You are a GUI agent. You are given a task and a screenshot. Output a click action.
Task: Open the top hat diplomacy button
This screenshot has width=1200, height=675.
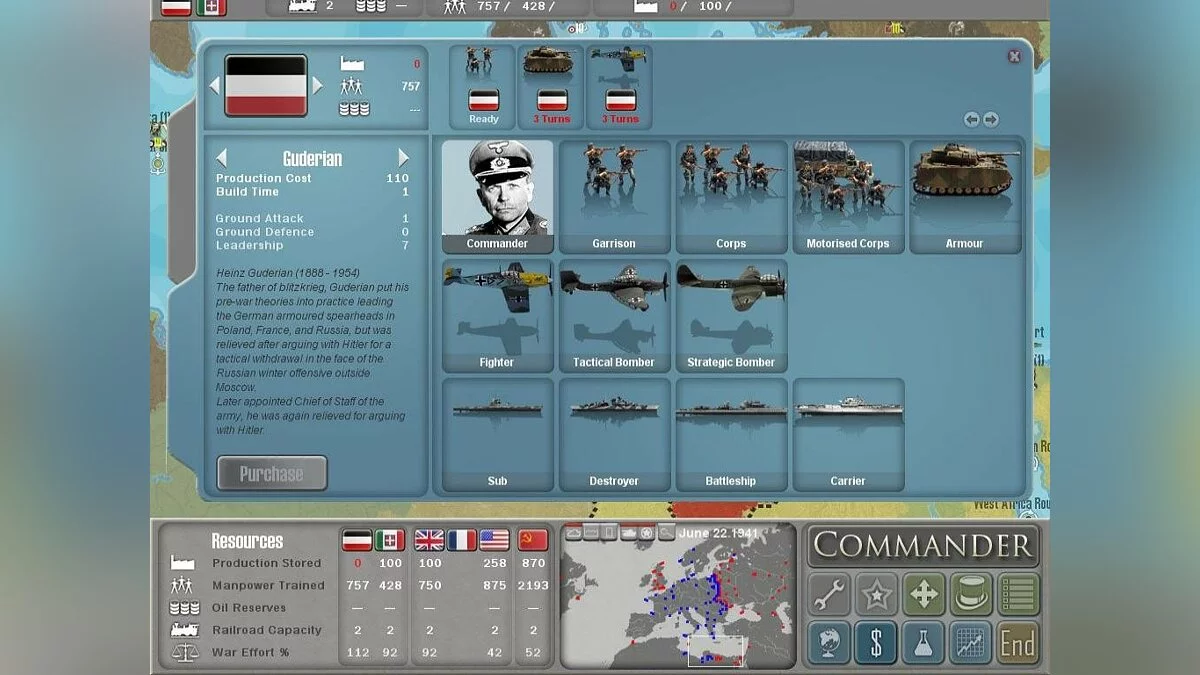tap(971, 595)
